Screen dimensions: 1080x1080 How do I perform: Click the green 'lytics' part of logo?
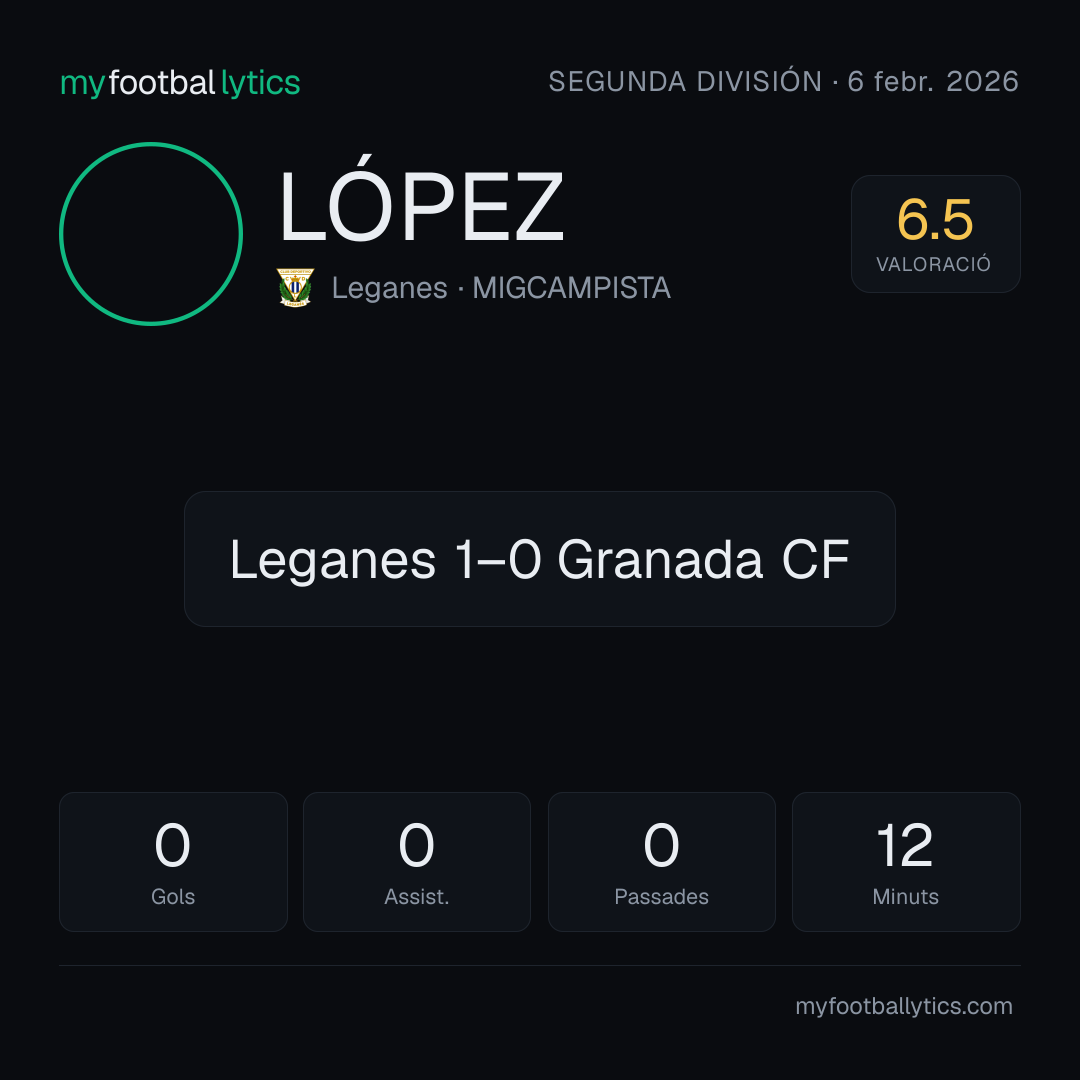point(261,83)
